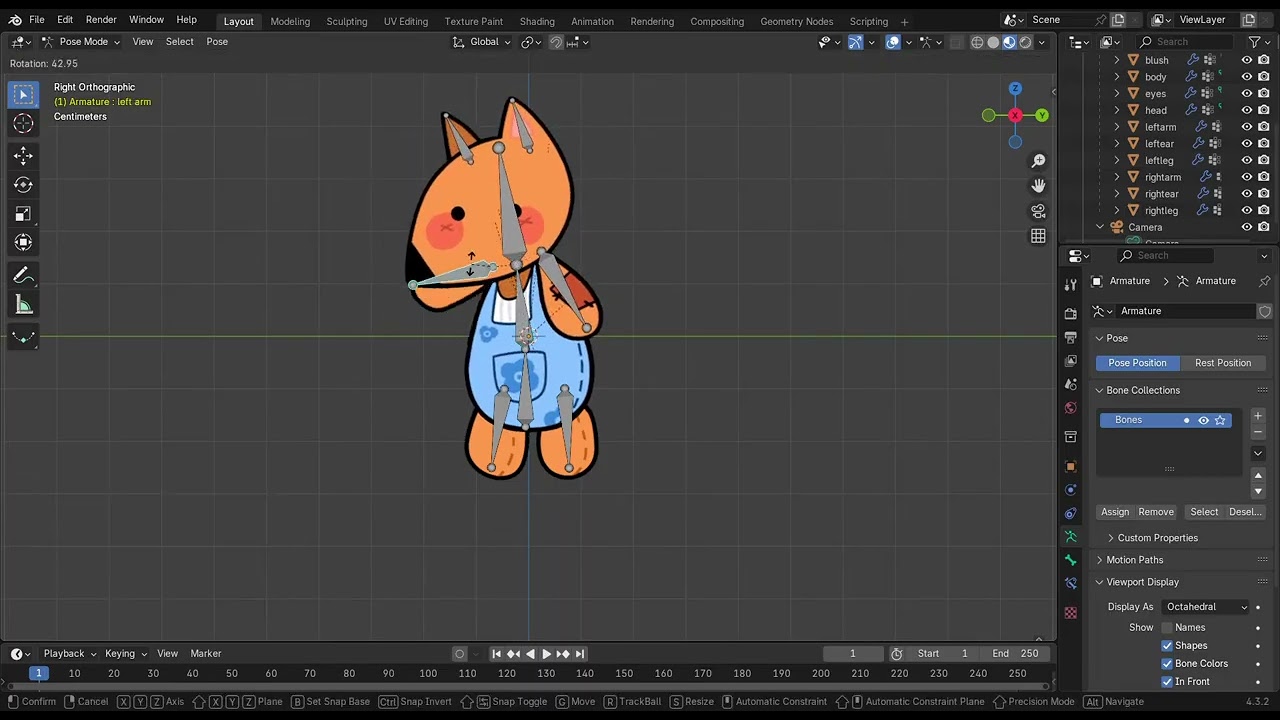
Task: Pick the Rotate tool in toolbar
Action: [23, 185]
